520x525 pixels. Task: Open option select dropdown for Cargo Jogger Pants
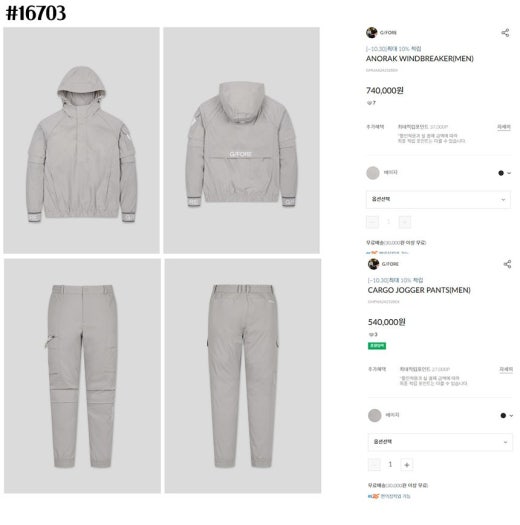pyautogui.click(x=440, y=442)
